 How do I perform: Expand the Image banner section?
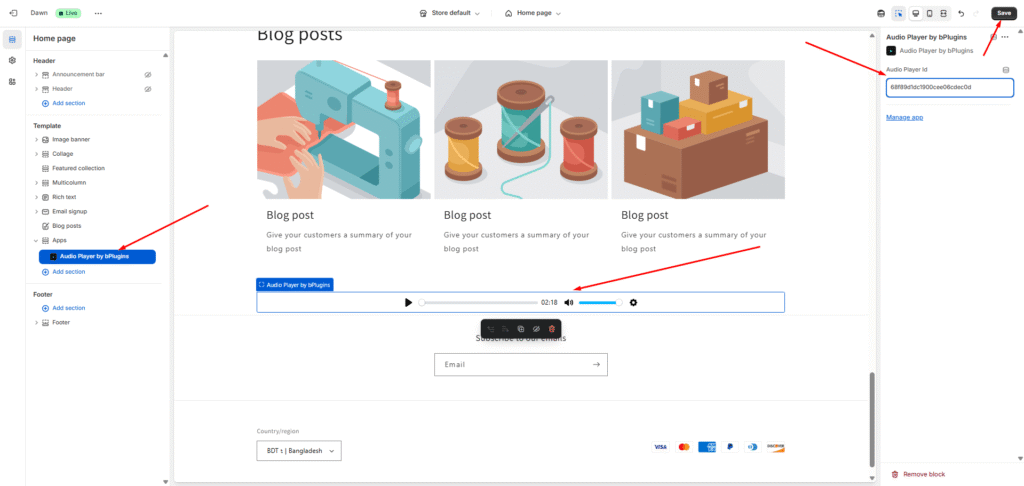pos(36,139)
